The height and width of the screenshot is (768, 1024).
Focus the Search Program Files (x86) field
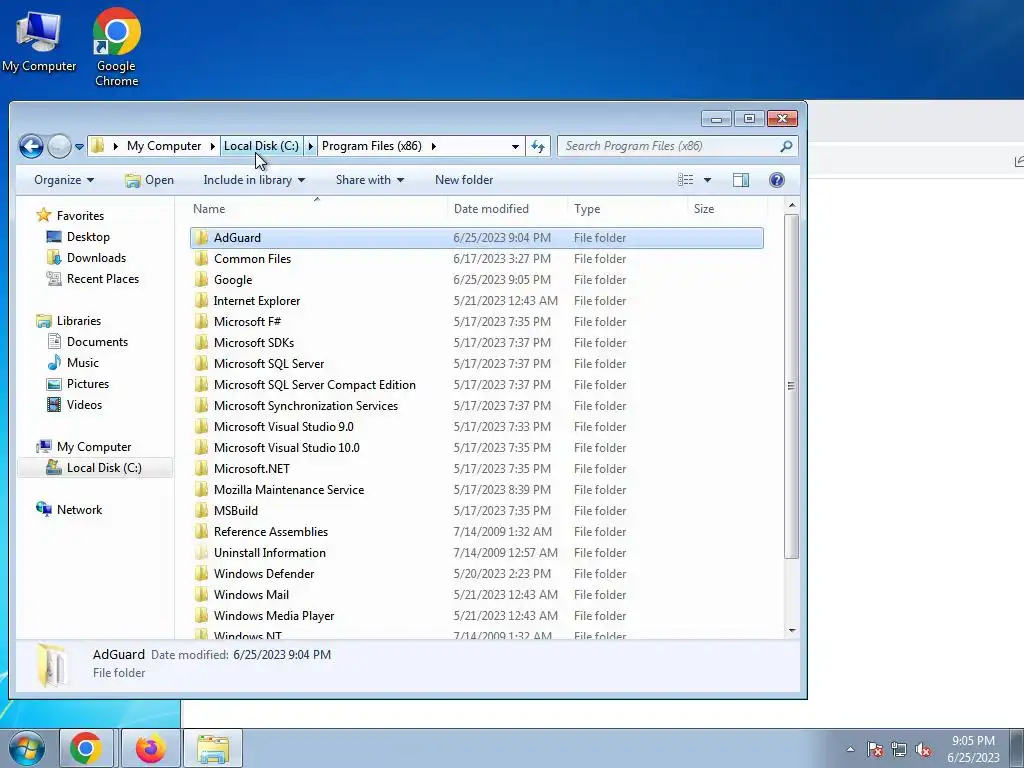pos(677,146)
